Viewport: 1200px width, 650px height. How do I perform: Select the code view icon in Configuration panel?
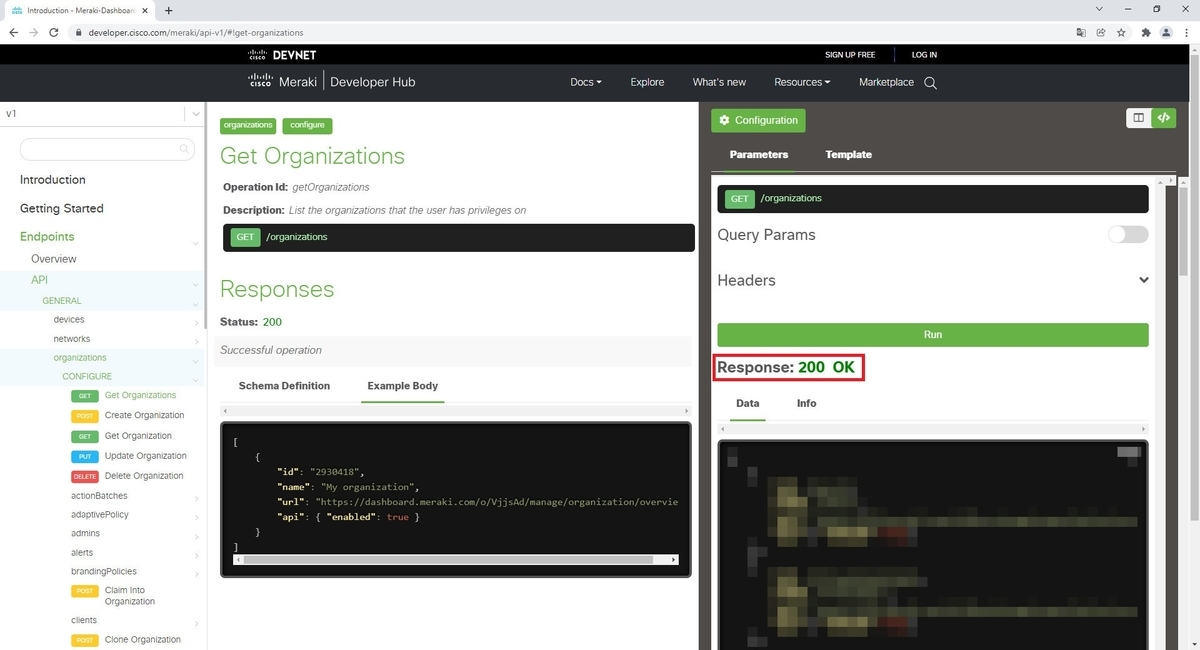[x=1163, y=117]
